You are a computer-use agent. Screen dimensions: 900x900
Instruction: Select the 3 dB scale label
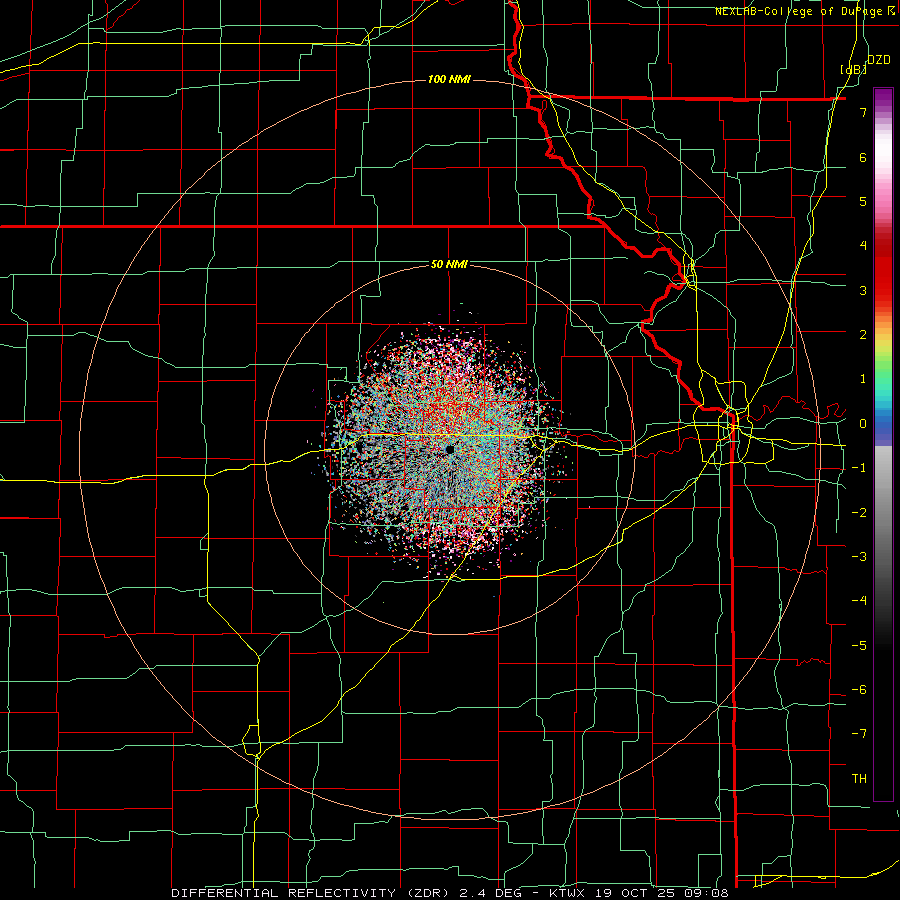pos(863,290)
